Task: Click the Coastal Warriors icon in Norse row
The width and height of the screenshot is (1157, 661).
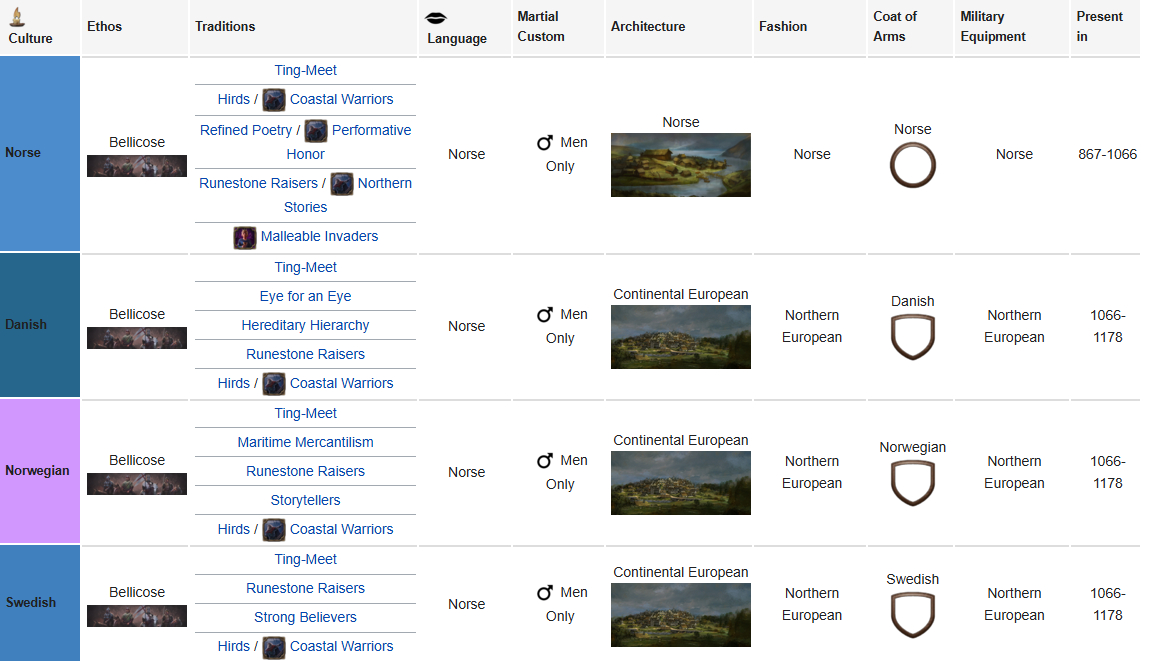Action: click(273, 100)
